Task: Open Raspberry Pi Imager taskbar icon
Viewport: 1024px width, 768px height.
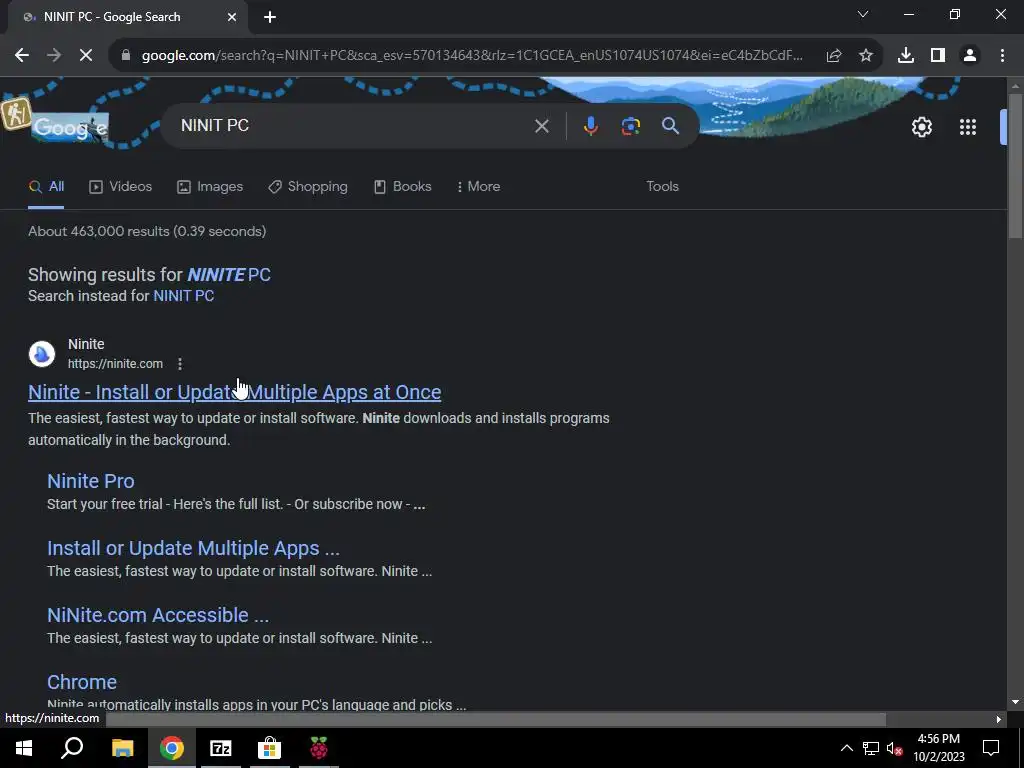Action: point(319,748)
